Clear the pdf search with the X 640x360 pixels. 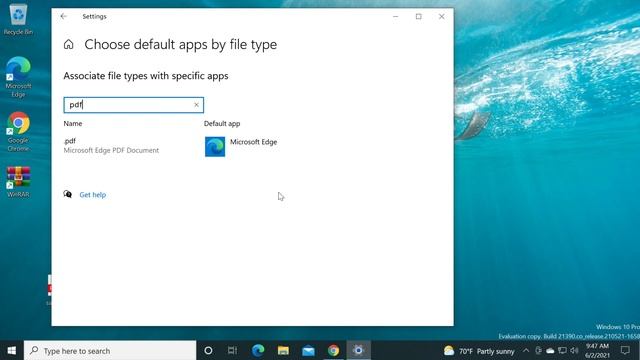click(196, 105)
